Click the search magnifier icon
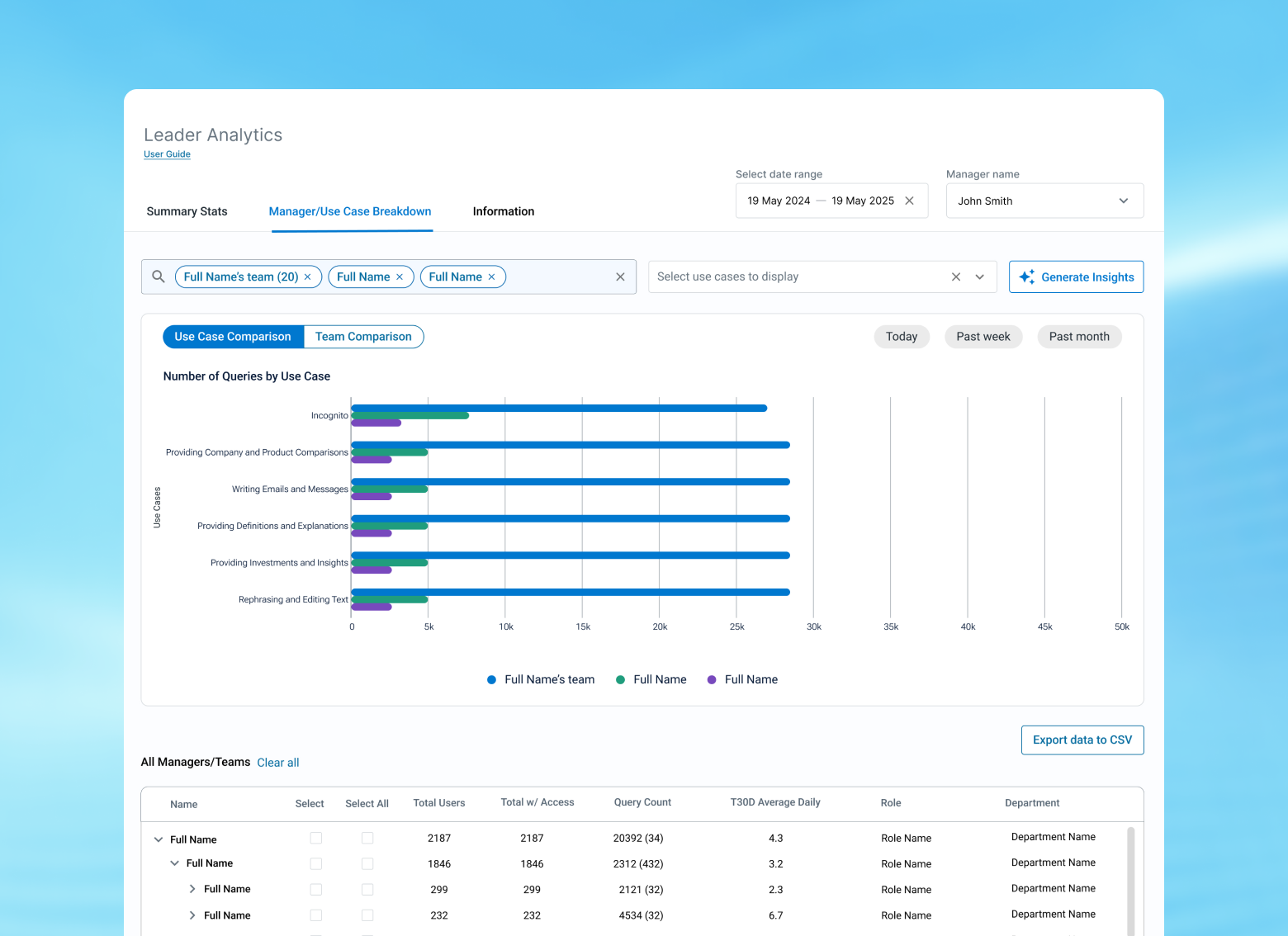 (x=159, y=277)
